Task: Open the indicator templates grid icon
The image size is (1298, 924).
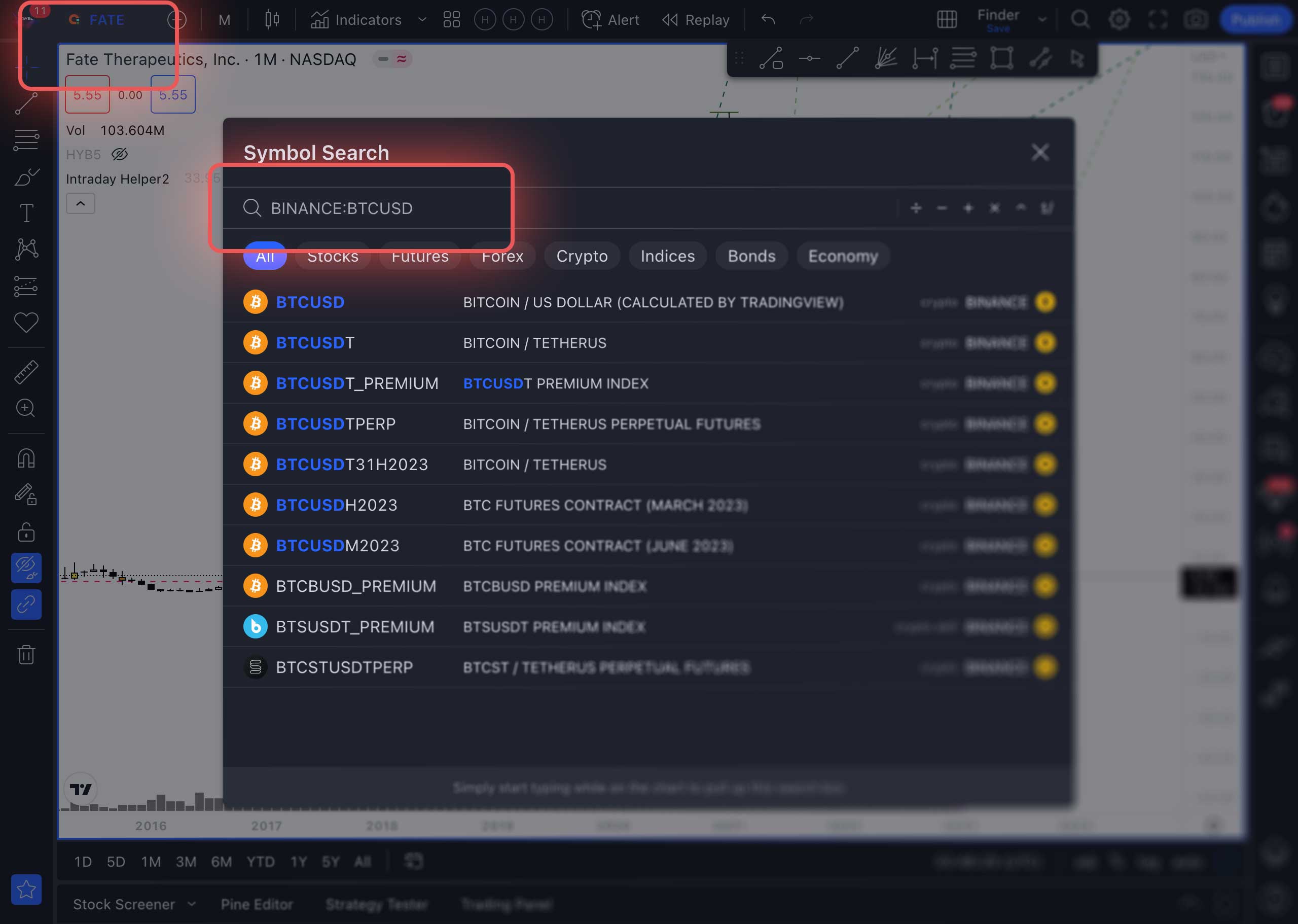Action: click(x=452, y=20)
